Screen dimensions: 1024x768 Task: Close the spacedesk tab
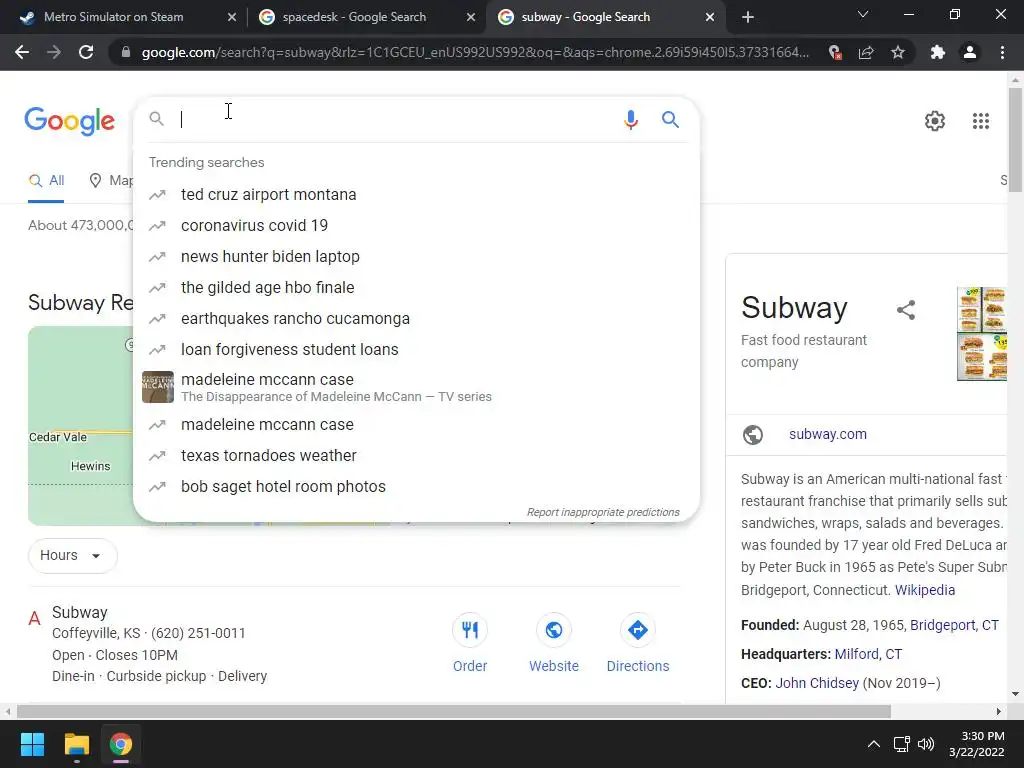[471, 17]
